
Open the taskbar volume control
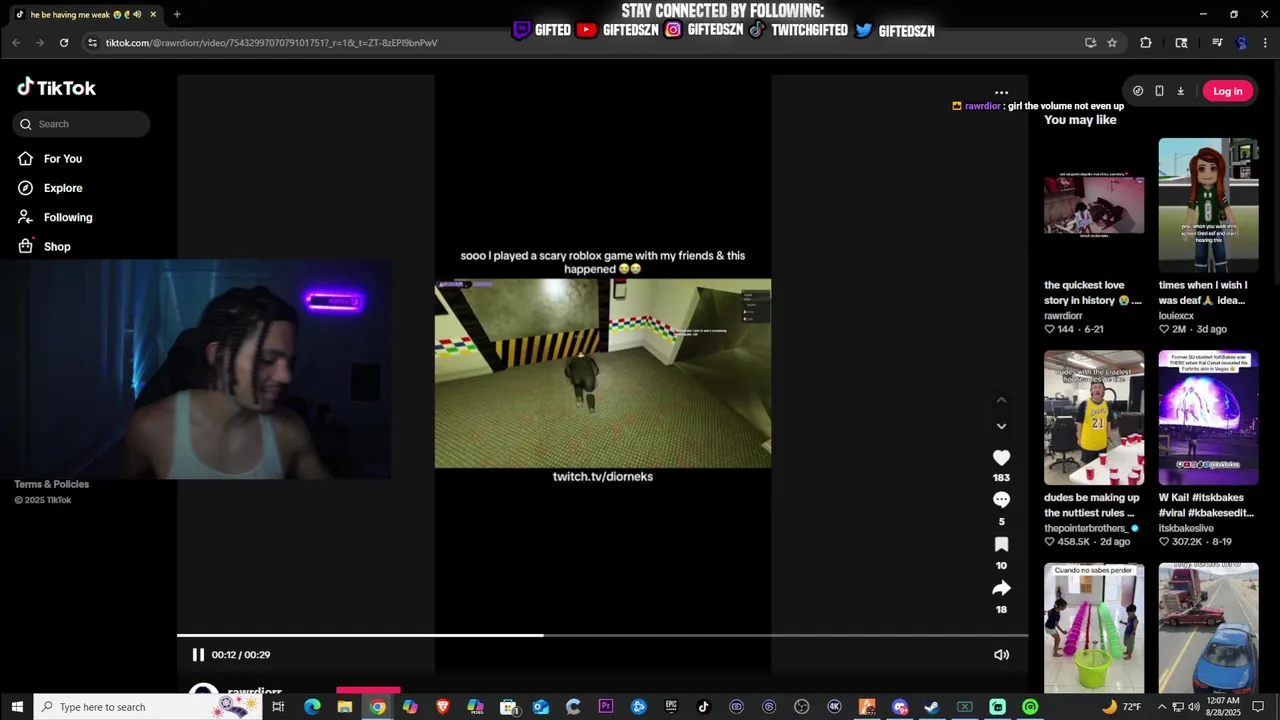click(x=1194, y=707)
